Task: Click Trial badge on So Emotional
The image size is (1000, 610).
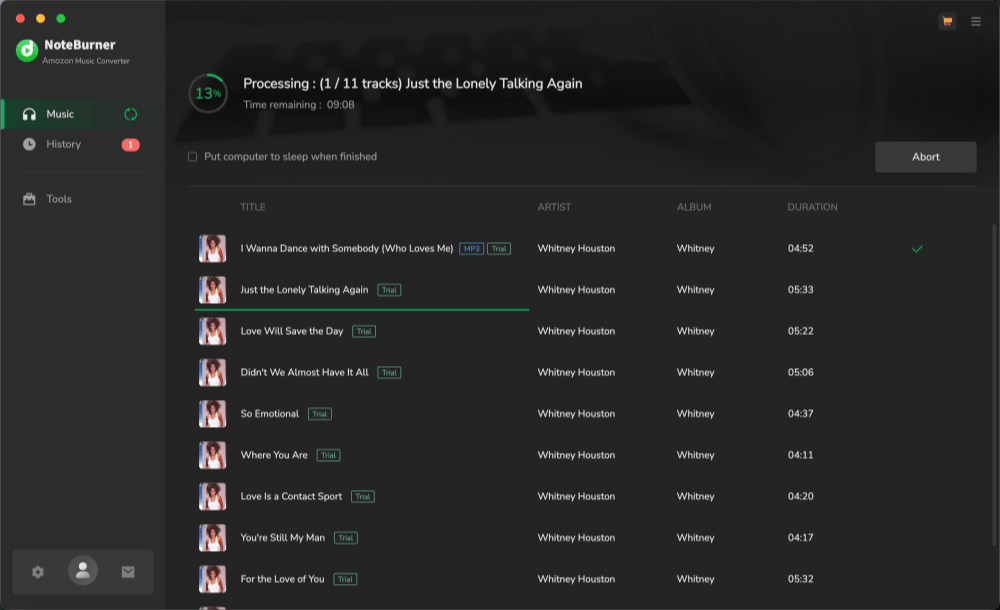Action: [x=320, y=414]
